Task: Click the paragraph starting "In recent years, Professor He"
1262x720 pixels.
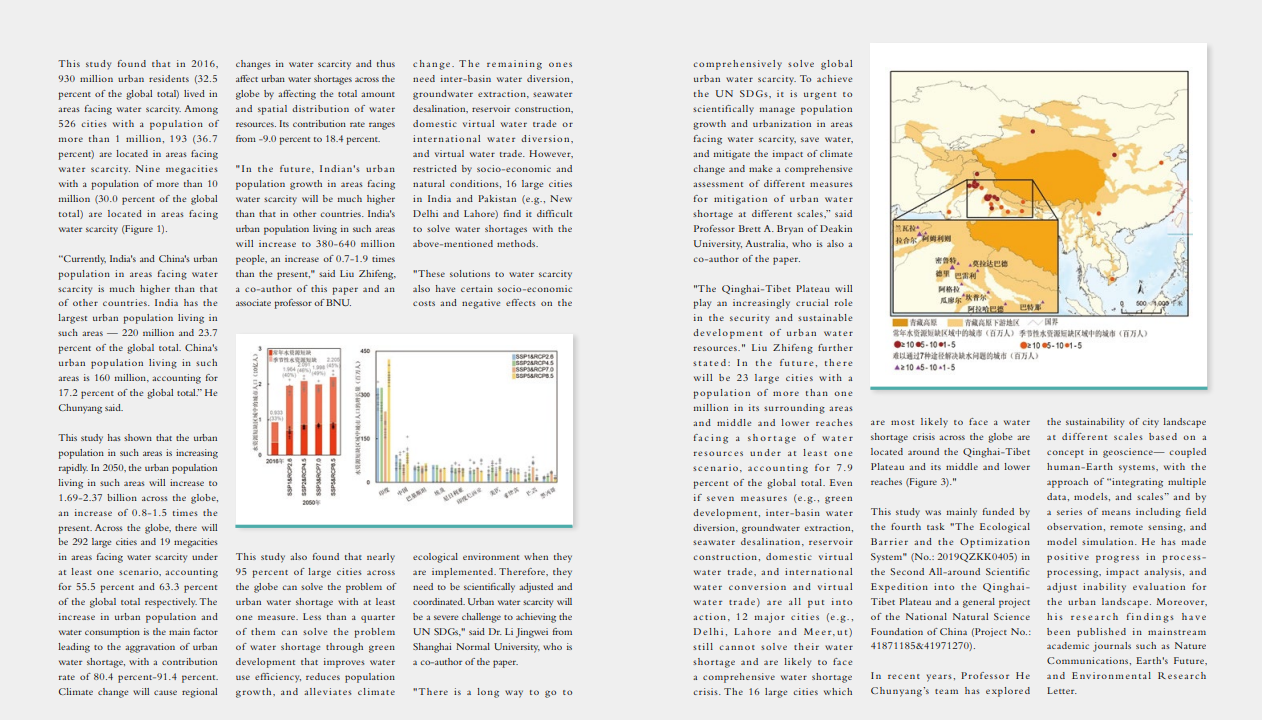Action: [x=950, y=683]
